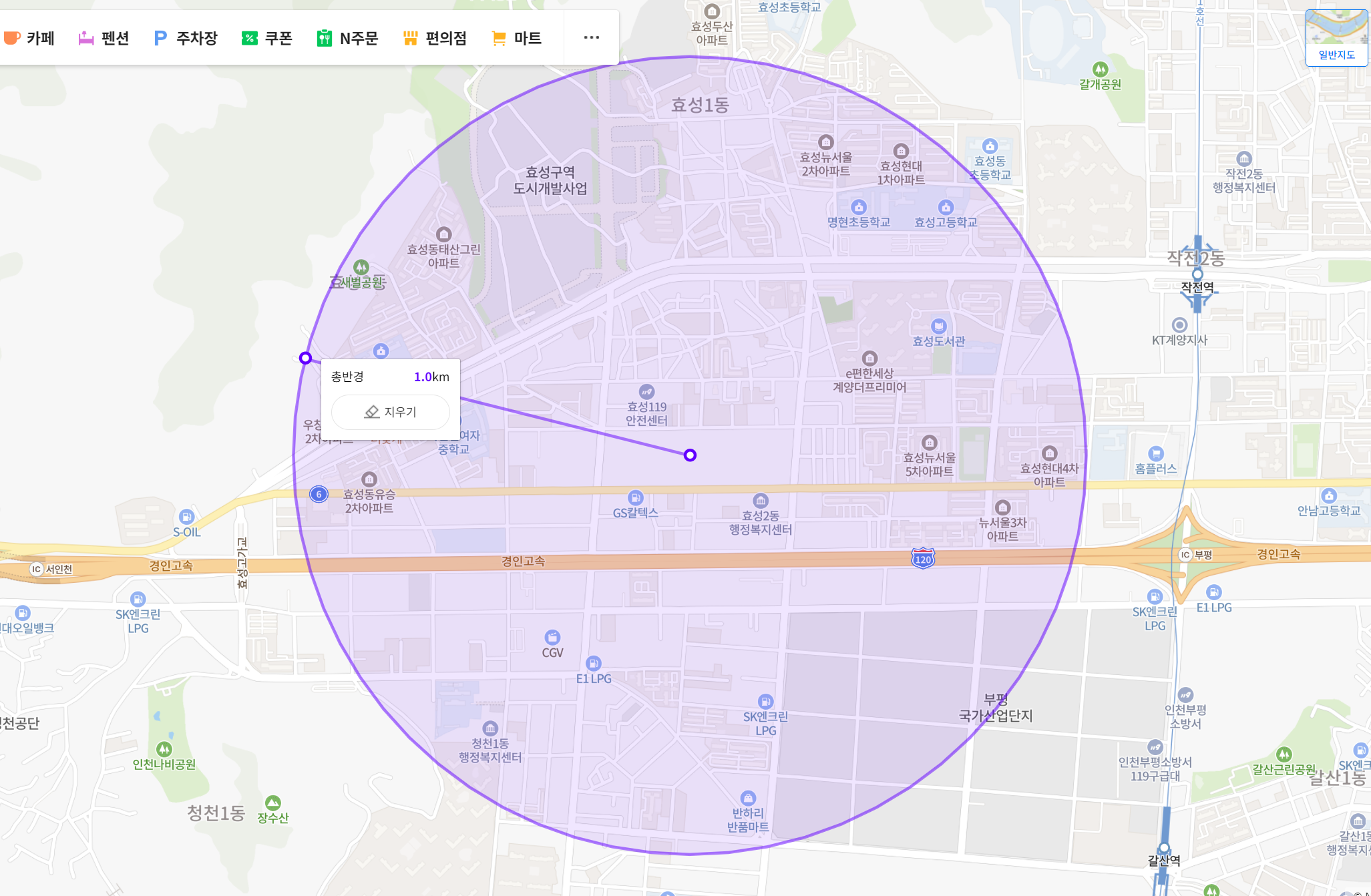Click the 효성도서관 library map icon
The image size is (1371, 896).
pos(939,326)
